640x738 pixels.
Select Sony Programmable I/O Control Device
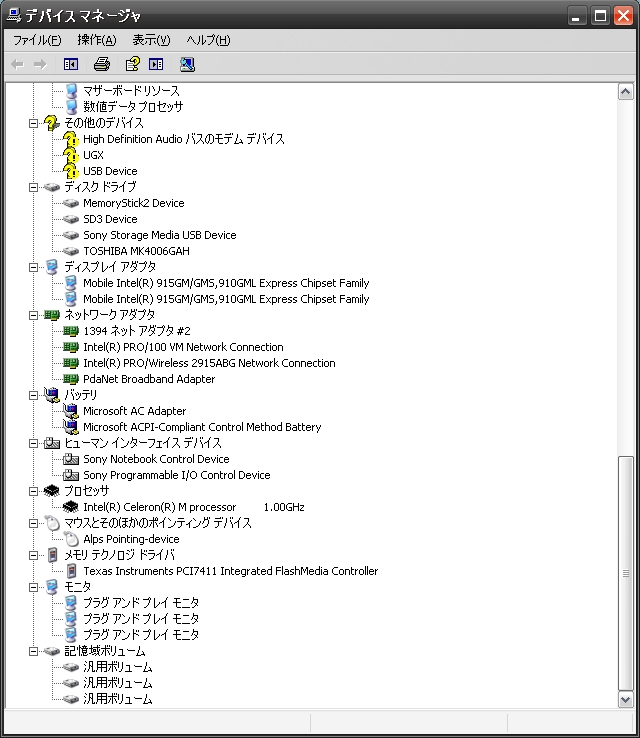point(176,475)
